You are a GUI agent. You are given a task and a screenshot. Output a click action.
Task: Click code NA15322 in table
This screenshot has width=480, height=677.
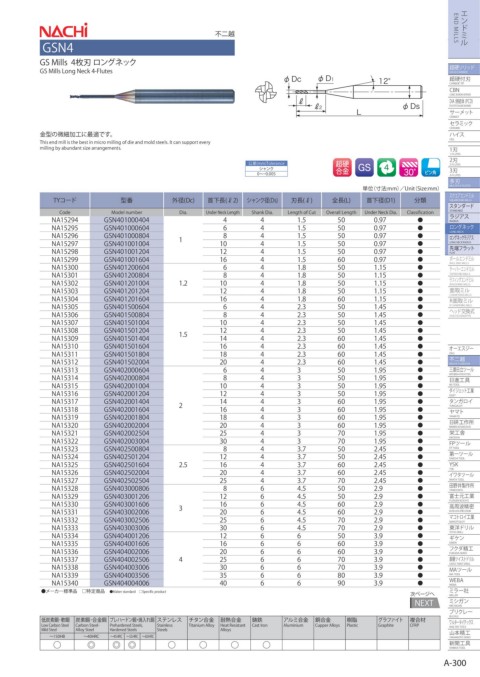(65, 441)
